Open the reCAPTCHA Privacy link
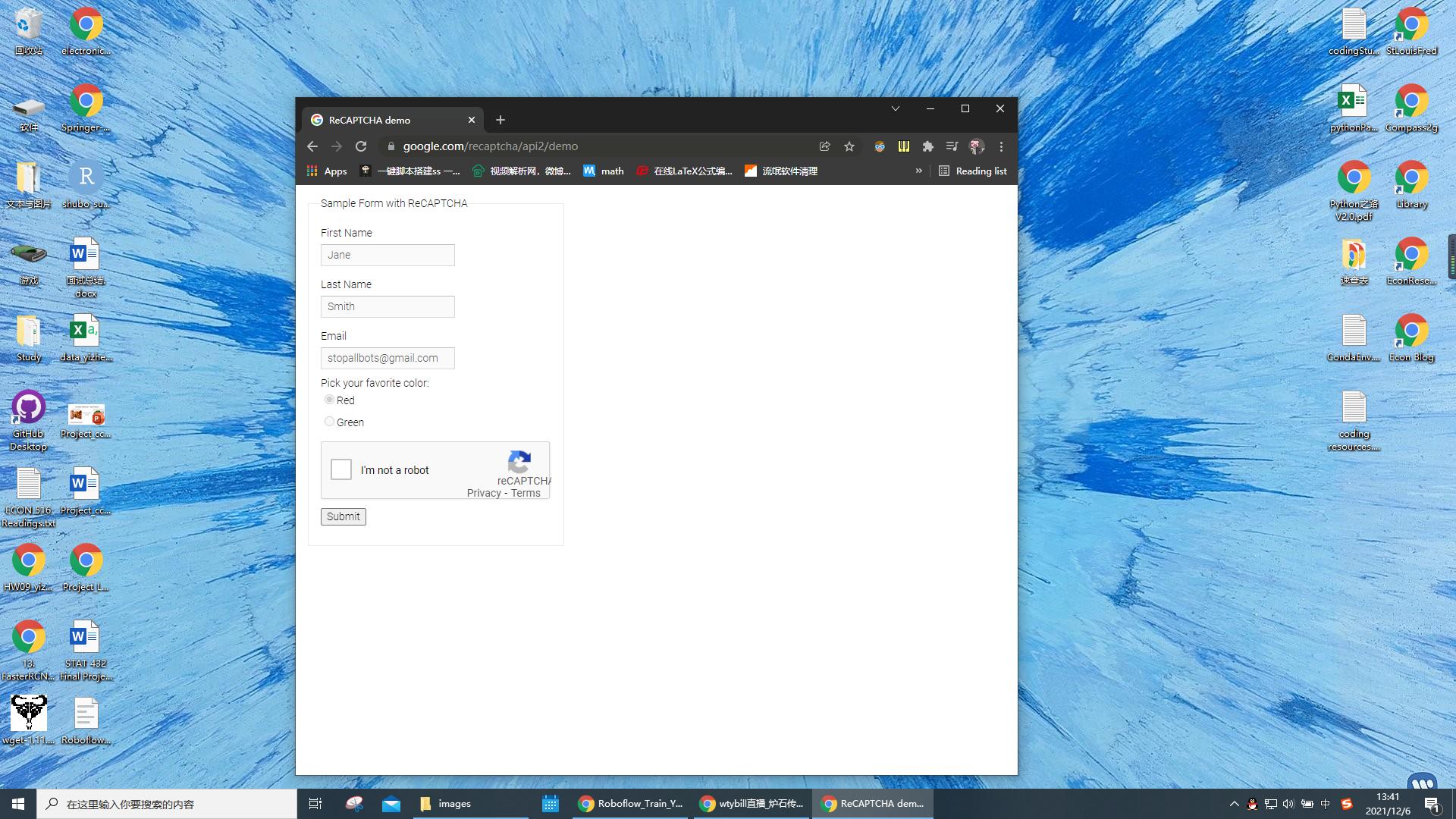Viewport: 1456px width, 819px height. pos(484,493)
